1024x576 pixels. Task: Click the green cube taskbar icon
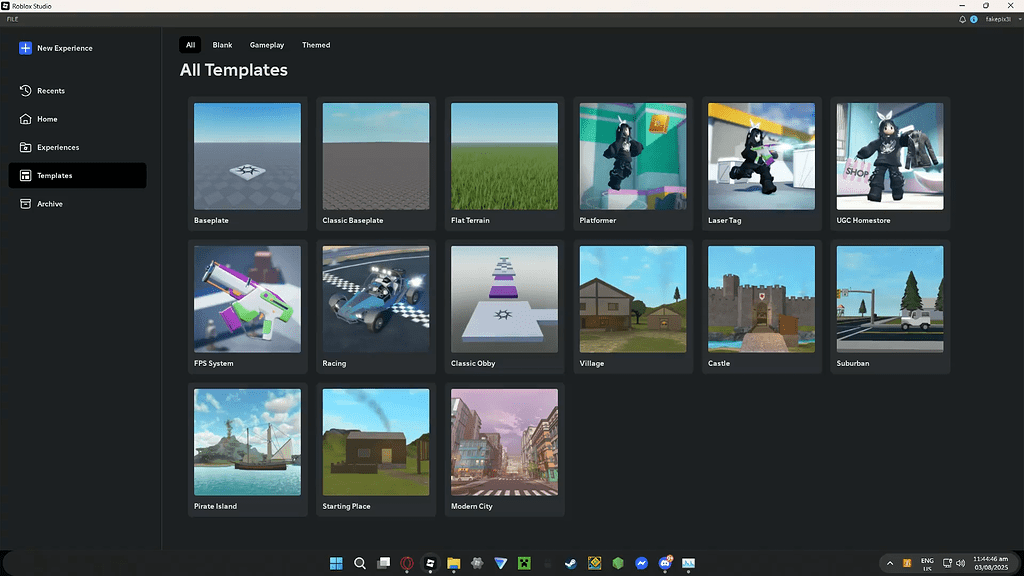(x=618, y=563)
